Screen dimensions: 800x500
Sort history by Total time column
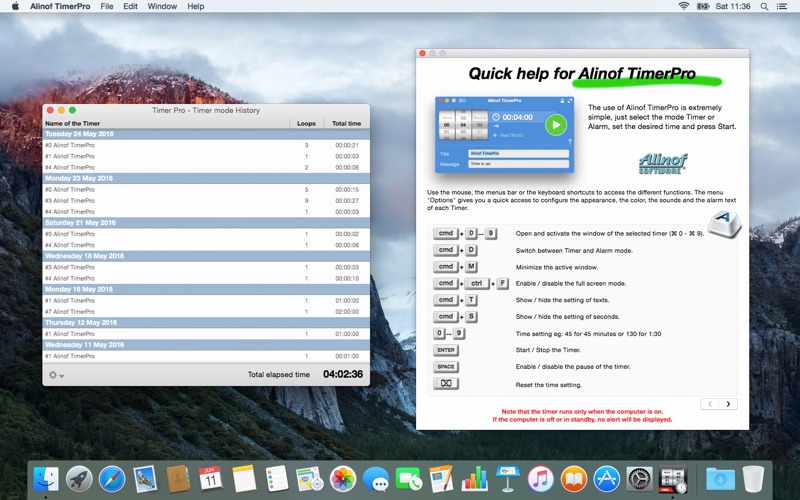coord(346,123)
